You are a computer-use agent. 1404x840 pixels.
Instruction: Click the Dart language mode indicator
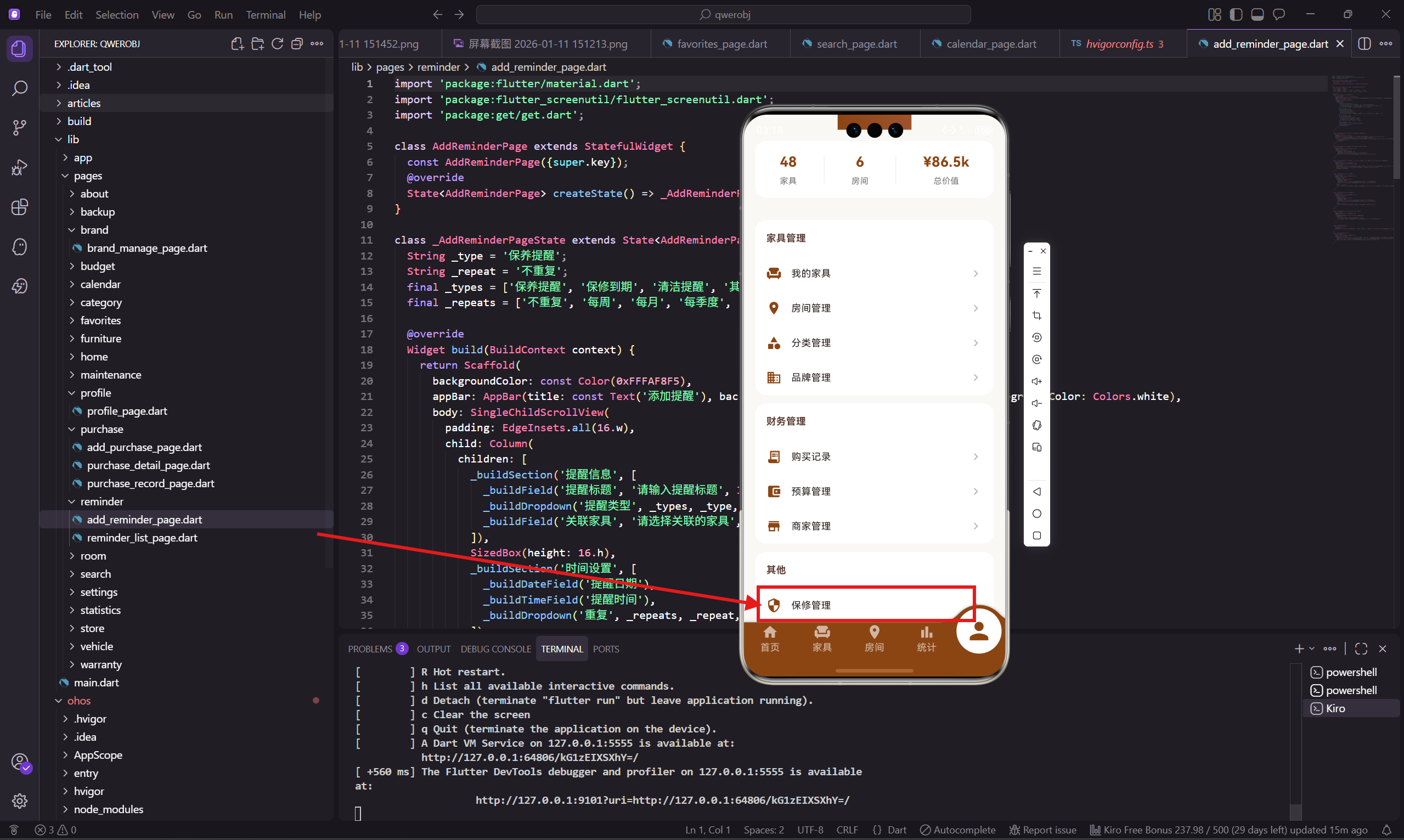point(896,830)
